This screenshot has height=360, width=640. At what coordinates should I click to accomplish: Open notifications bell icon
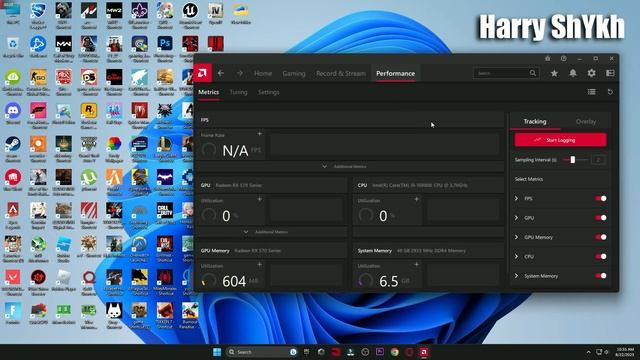573,73
